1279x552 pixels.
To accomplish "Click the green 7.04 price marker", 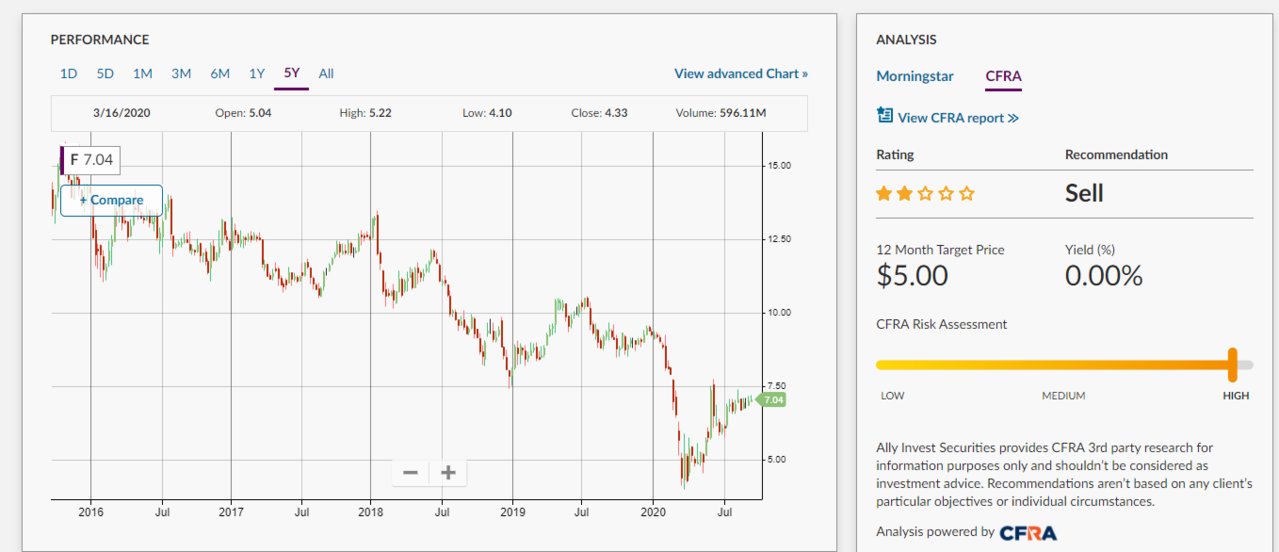I will click(771, 400).
